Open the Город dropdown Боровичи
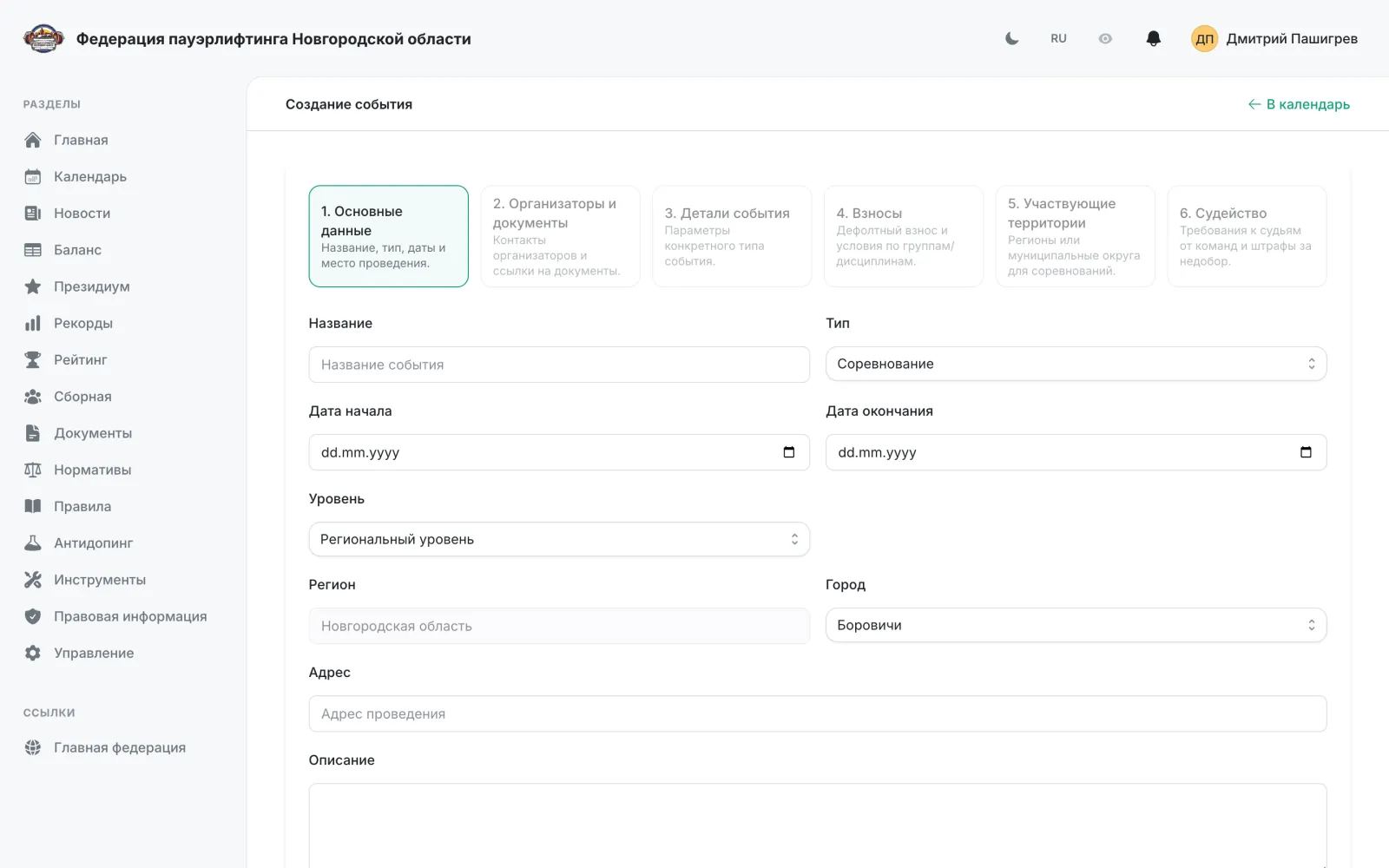 (1076, 625)
